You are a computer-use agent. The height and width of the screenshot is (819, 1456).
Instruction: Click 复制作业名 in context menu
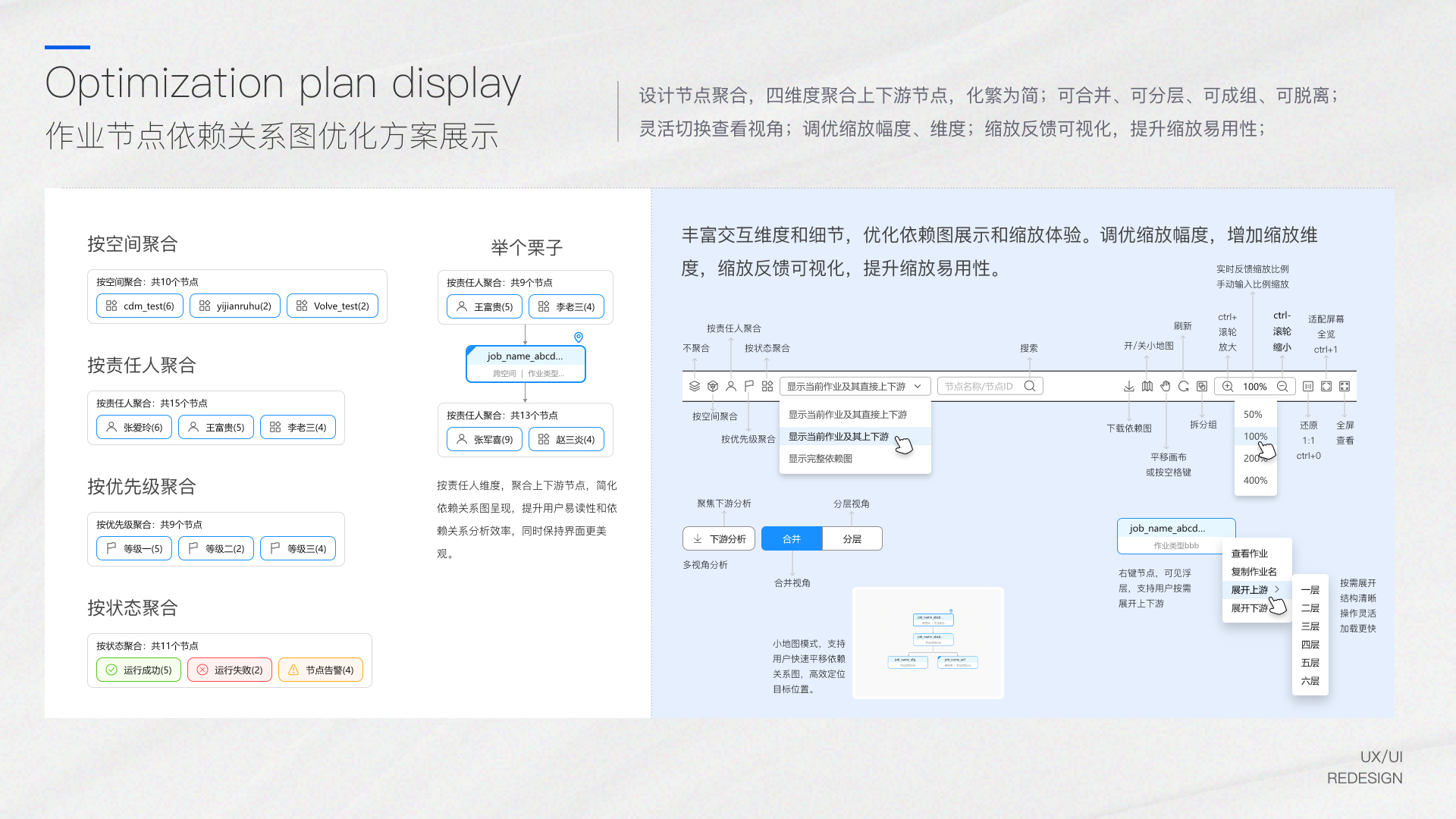(1254, 572)
